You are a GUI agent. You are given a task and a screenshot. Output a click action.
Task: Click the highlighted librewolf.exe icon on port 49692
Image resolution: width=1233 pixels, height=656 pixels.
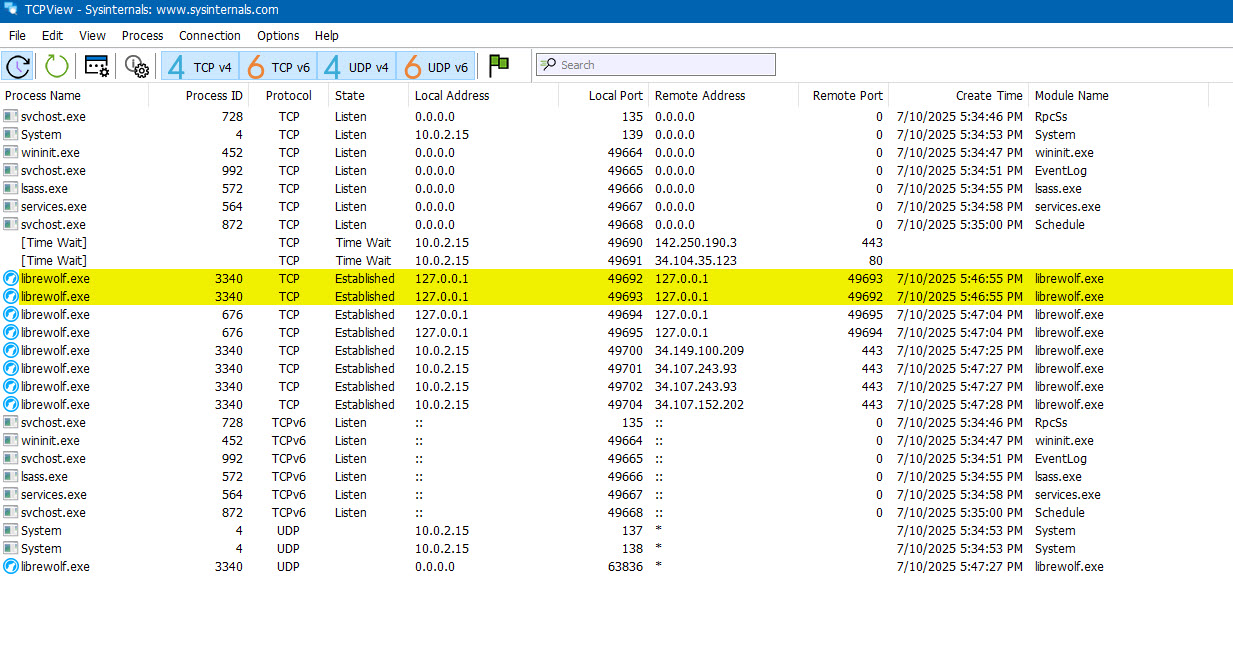tap(11, 279)
